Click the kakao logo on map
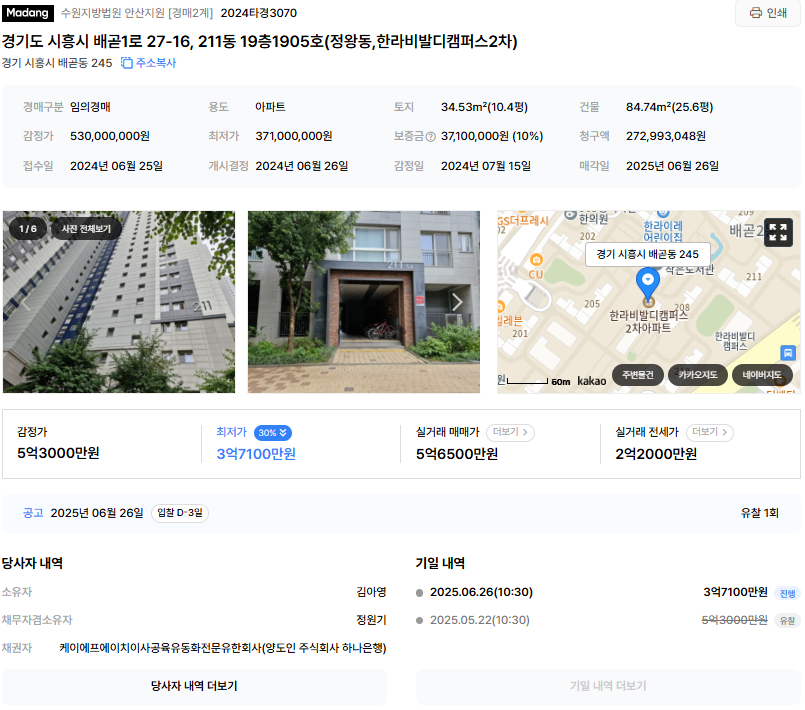This screenshot has height=710, width=805. [591, 381]
